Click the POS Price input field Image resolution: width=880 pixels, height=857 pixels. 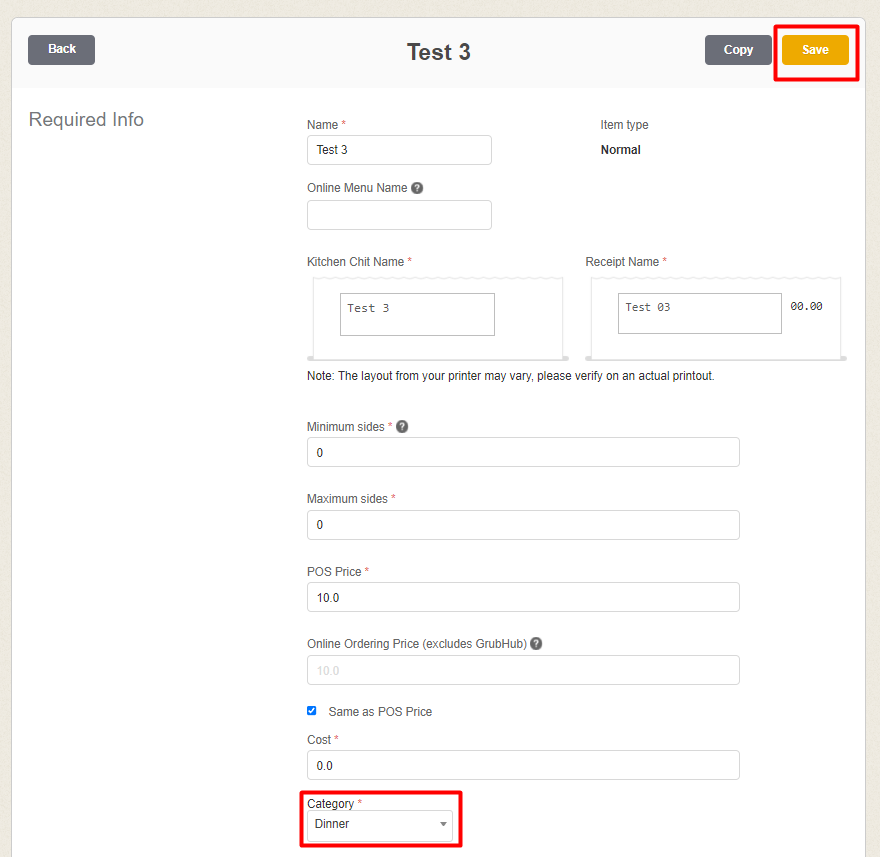(523, 597)
